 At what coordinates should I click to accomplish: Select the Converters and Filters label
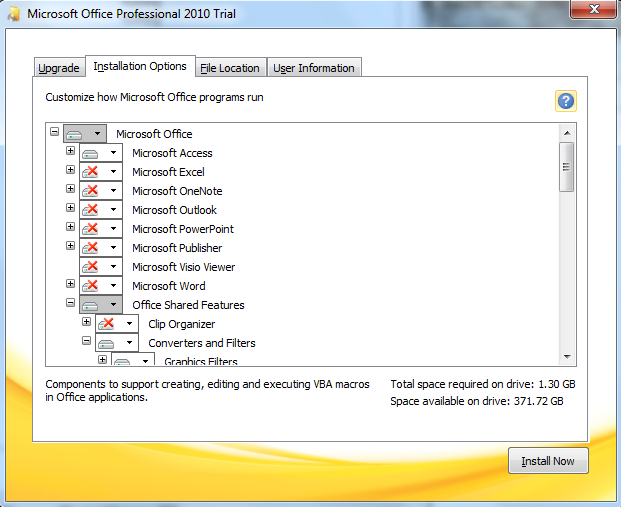coord(202,343)
